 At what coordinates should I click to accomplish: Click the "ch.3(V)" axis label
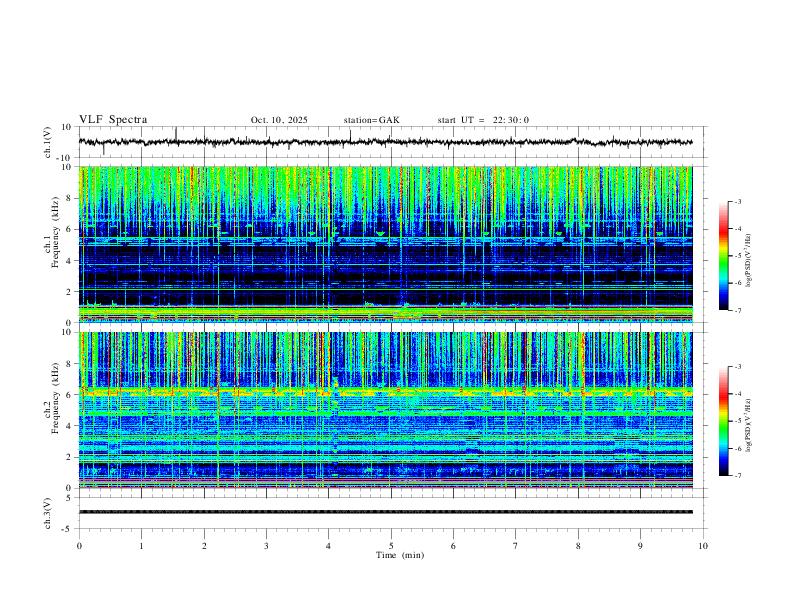pyautogui.click(x=48, y=513)
